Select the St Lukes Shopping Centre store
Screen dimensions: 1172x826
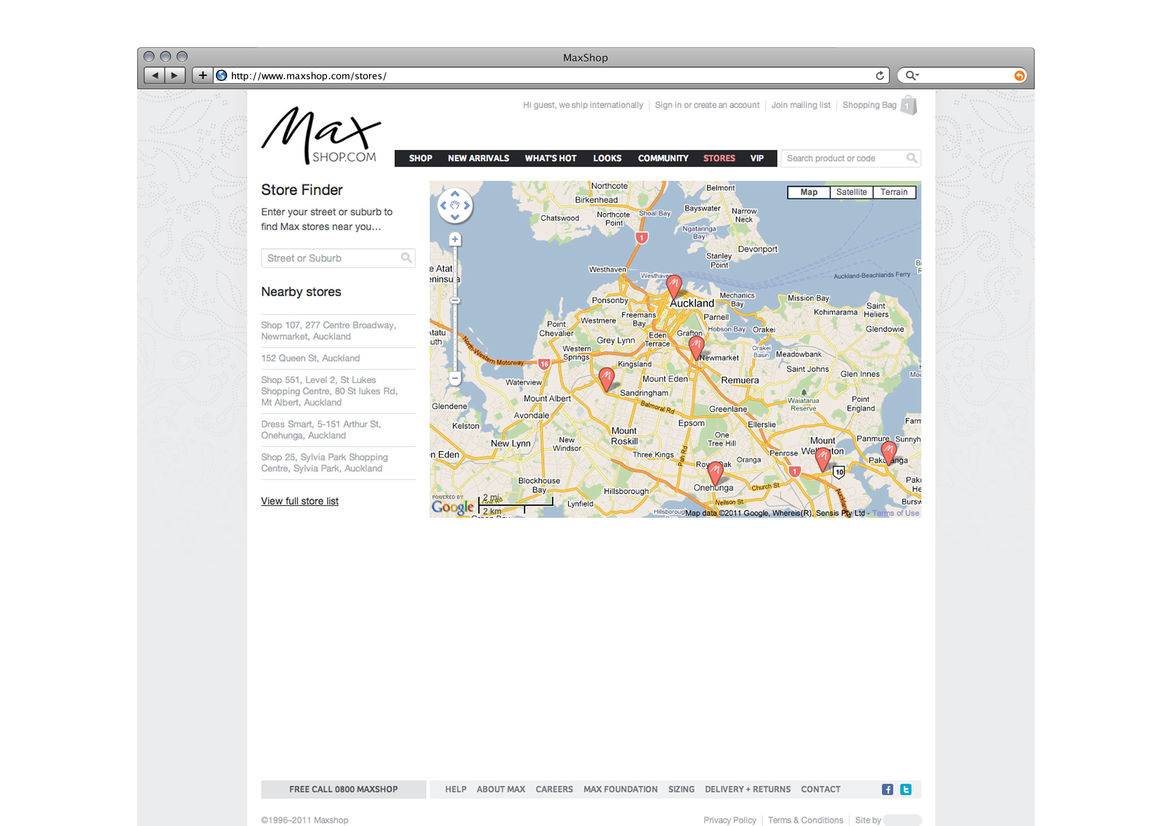point(330,391)
